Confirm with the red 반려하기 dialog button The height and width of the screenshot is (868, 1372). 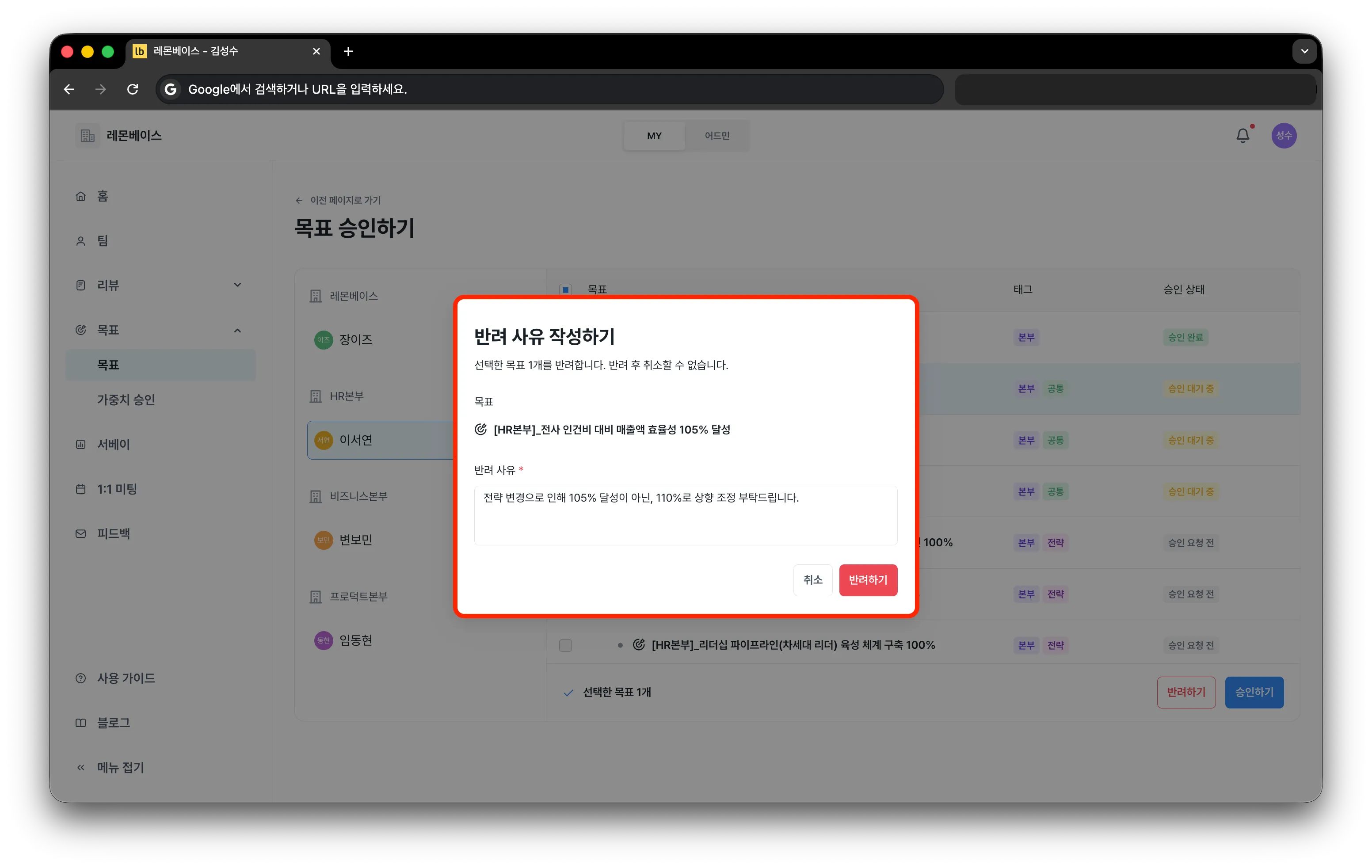[868, 580]
